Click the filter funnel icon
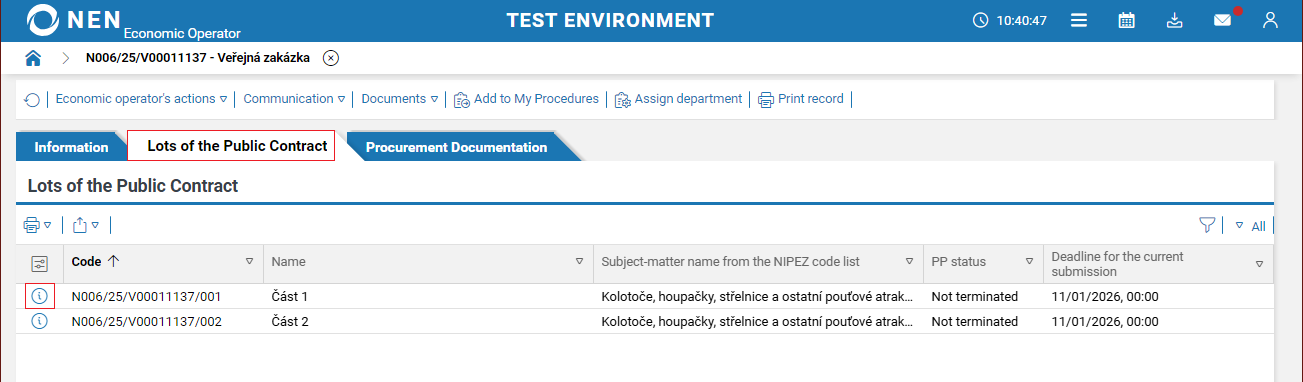 (x=1207, y=225)
